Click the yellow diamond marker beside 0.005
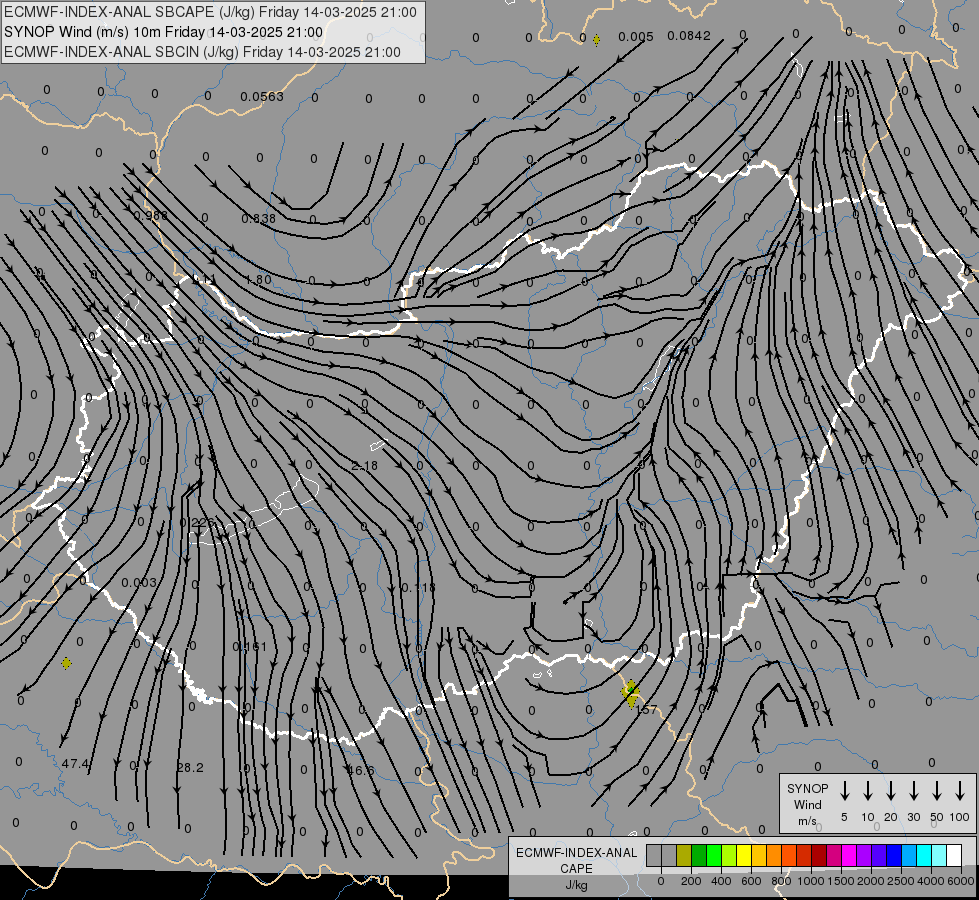 point(596,40)
